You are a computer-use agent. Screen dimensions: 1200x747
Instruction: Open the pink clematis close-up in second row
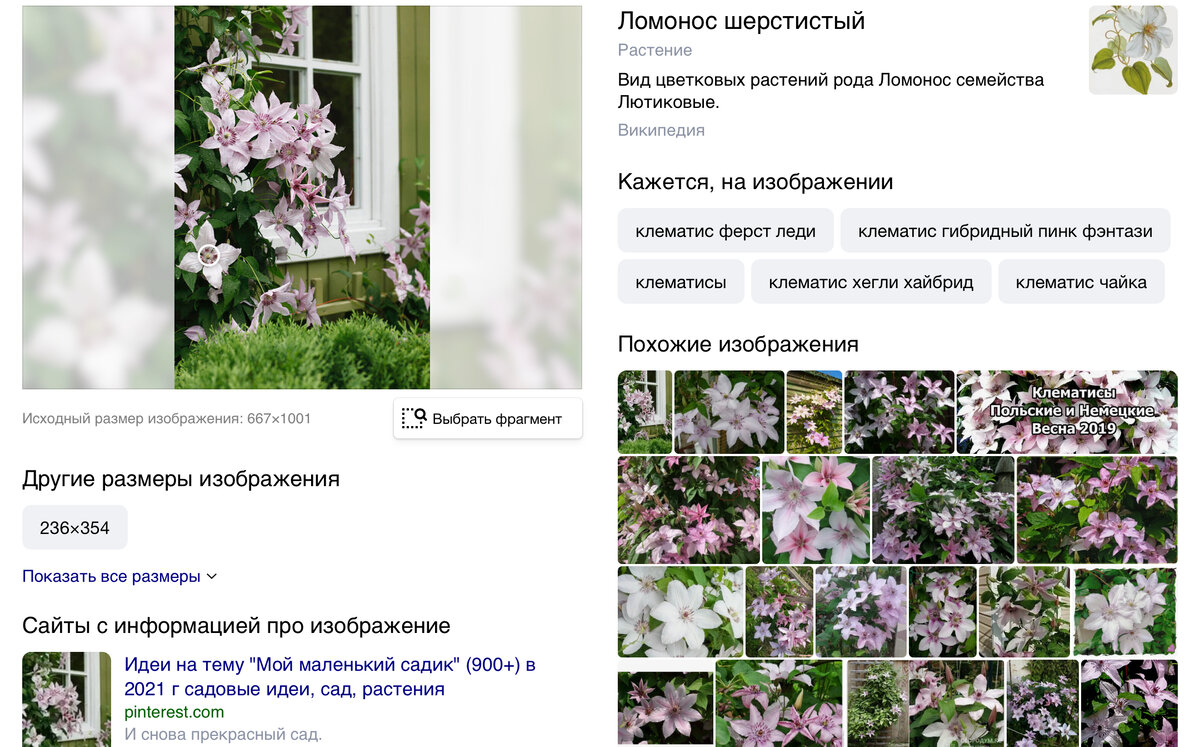[816, 510]
